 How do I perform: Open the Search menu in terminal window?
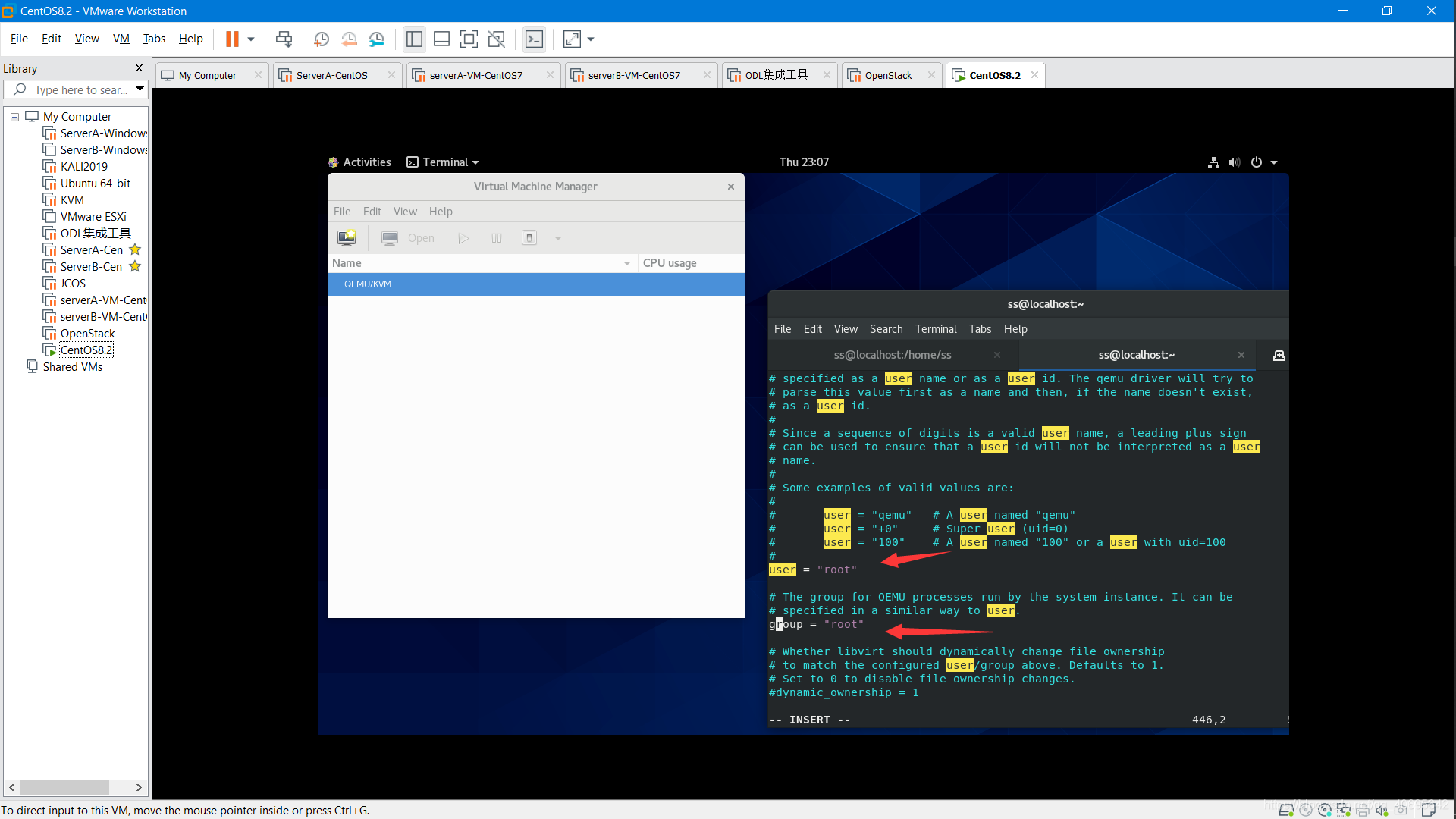(x=886, y=329)
